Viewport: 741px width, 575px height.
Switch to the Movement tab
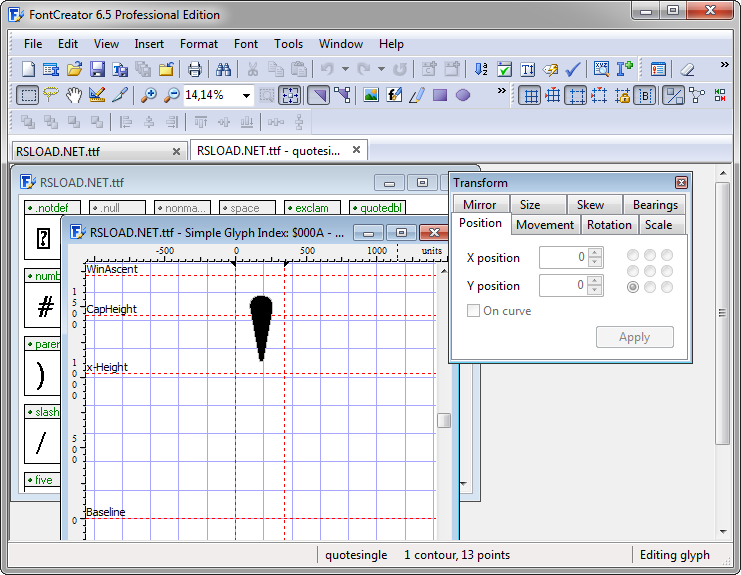[545, 224]
